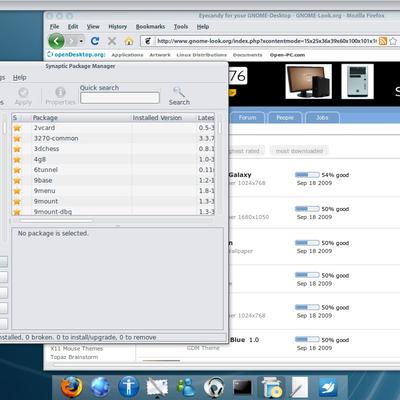400x400 pixels.
Task: Sort by the Package column header
Action: [x=81, y=118]
